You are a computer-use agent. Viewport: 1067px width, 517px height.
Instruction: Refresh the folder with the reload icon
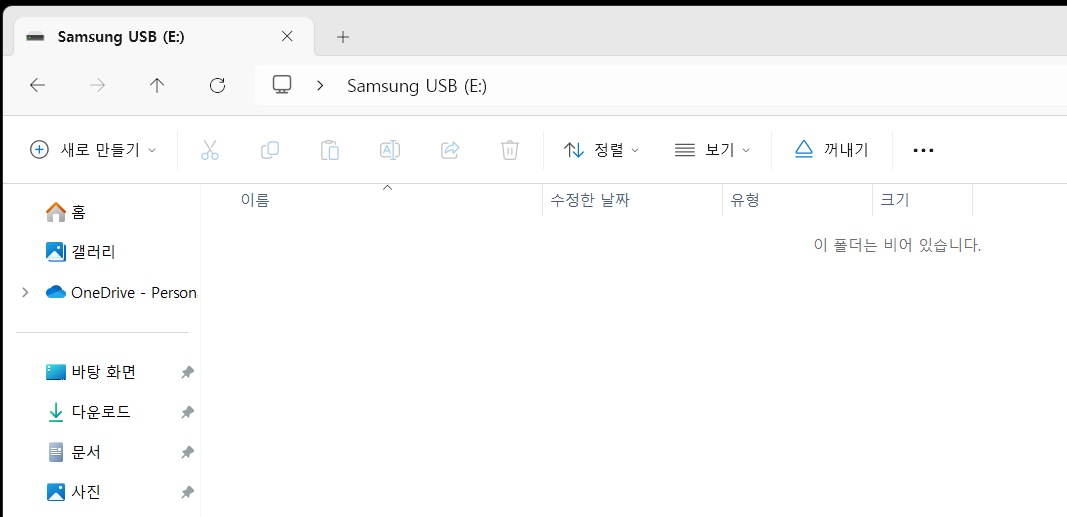(217, 85)
